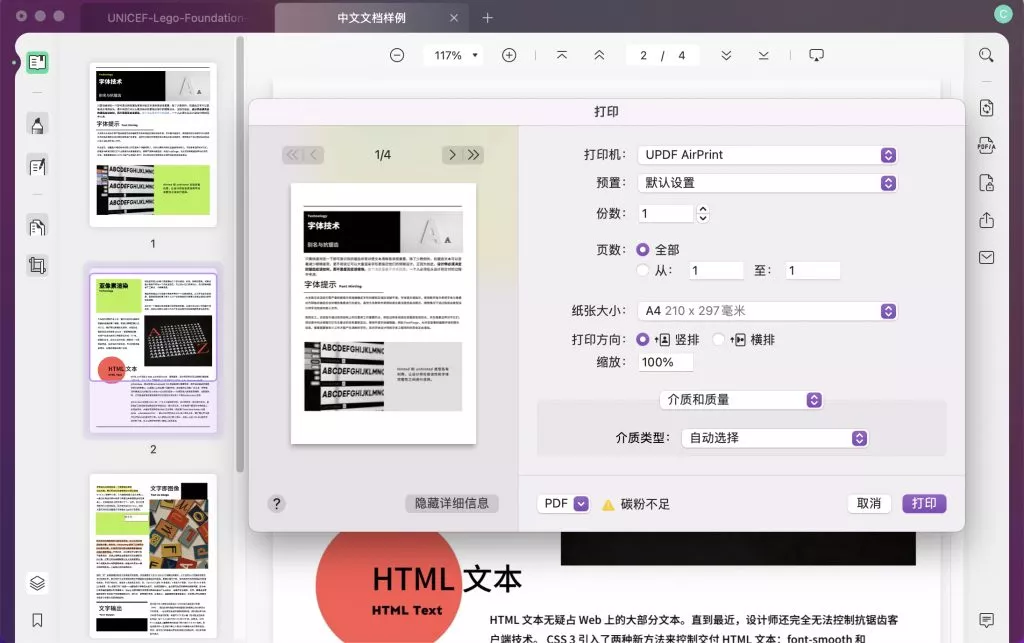Click the share upload icon
Screen dimensions: 1024x643
986,220
